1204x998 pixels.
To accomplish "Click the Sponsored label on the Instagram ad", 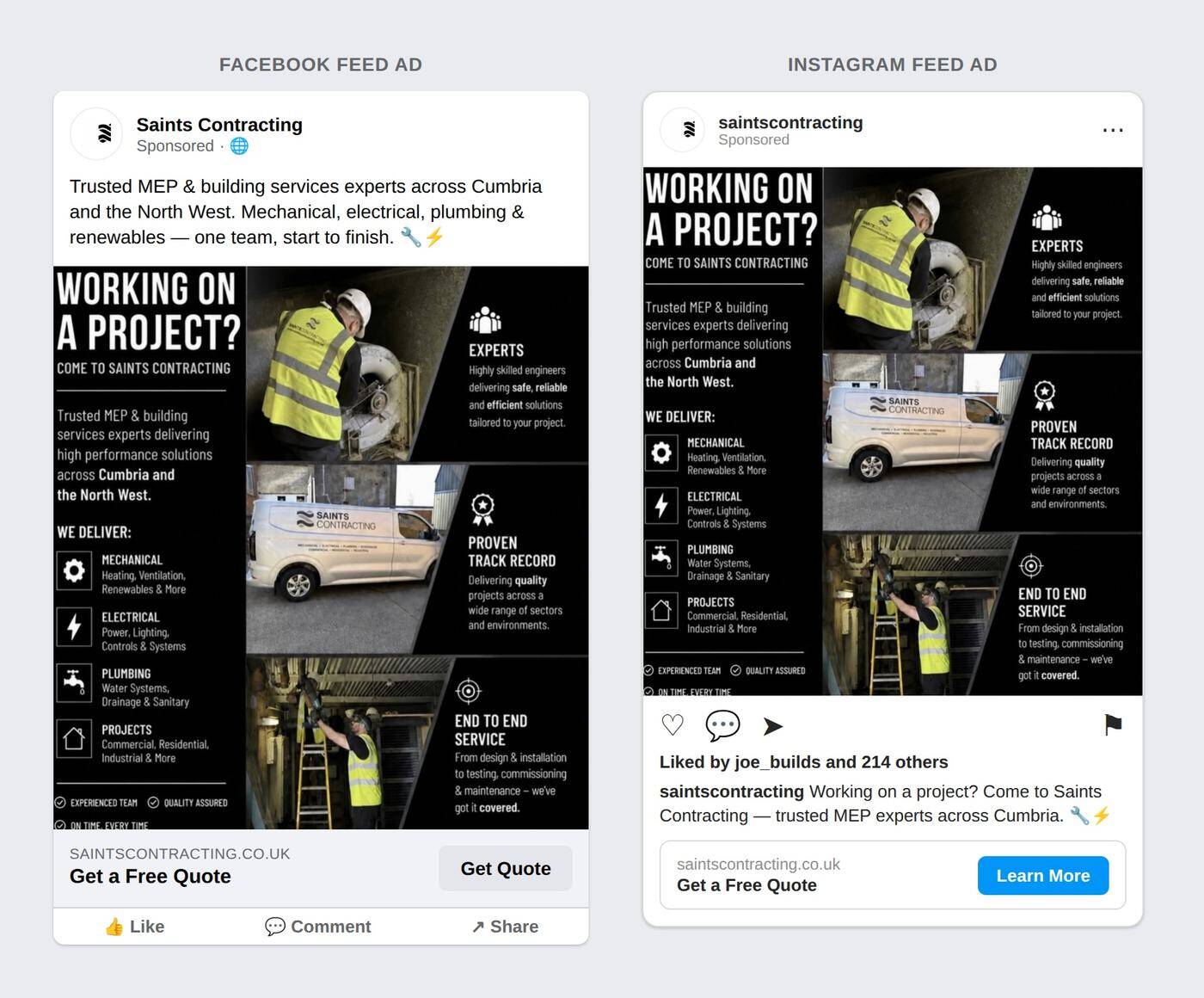I will (753, 140).
